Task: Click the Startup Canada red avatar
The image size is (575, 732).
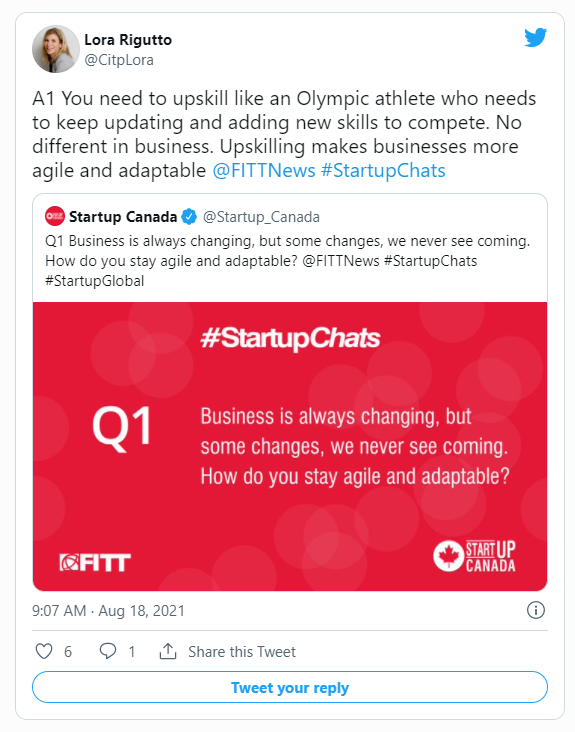Action: [55, 216]
